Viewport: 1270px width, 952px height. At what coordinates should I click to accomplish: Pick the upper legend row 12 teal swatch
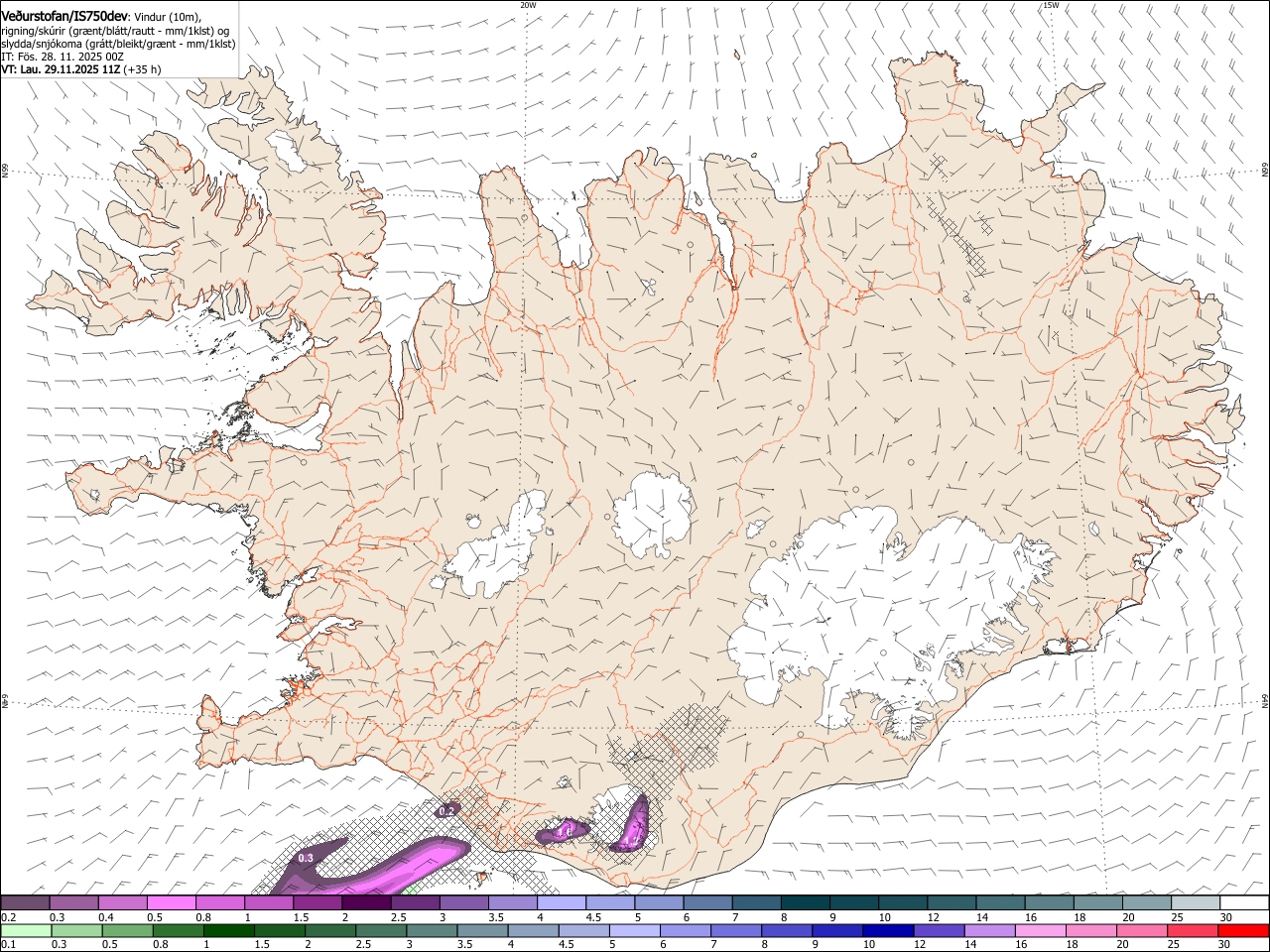[952, 903]
